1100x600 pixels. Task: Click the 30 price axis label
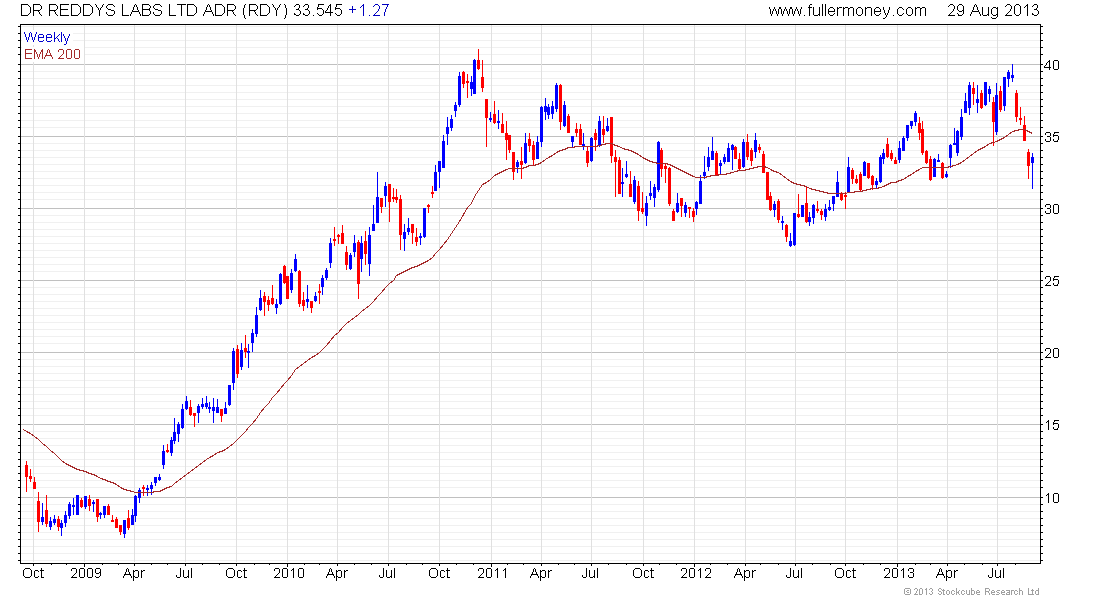pyautogui.click(x=1052, y=209)
